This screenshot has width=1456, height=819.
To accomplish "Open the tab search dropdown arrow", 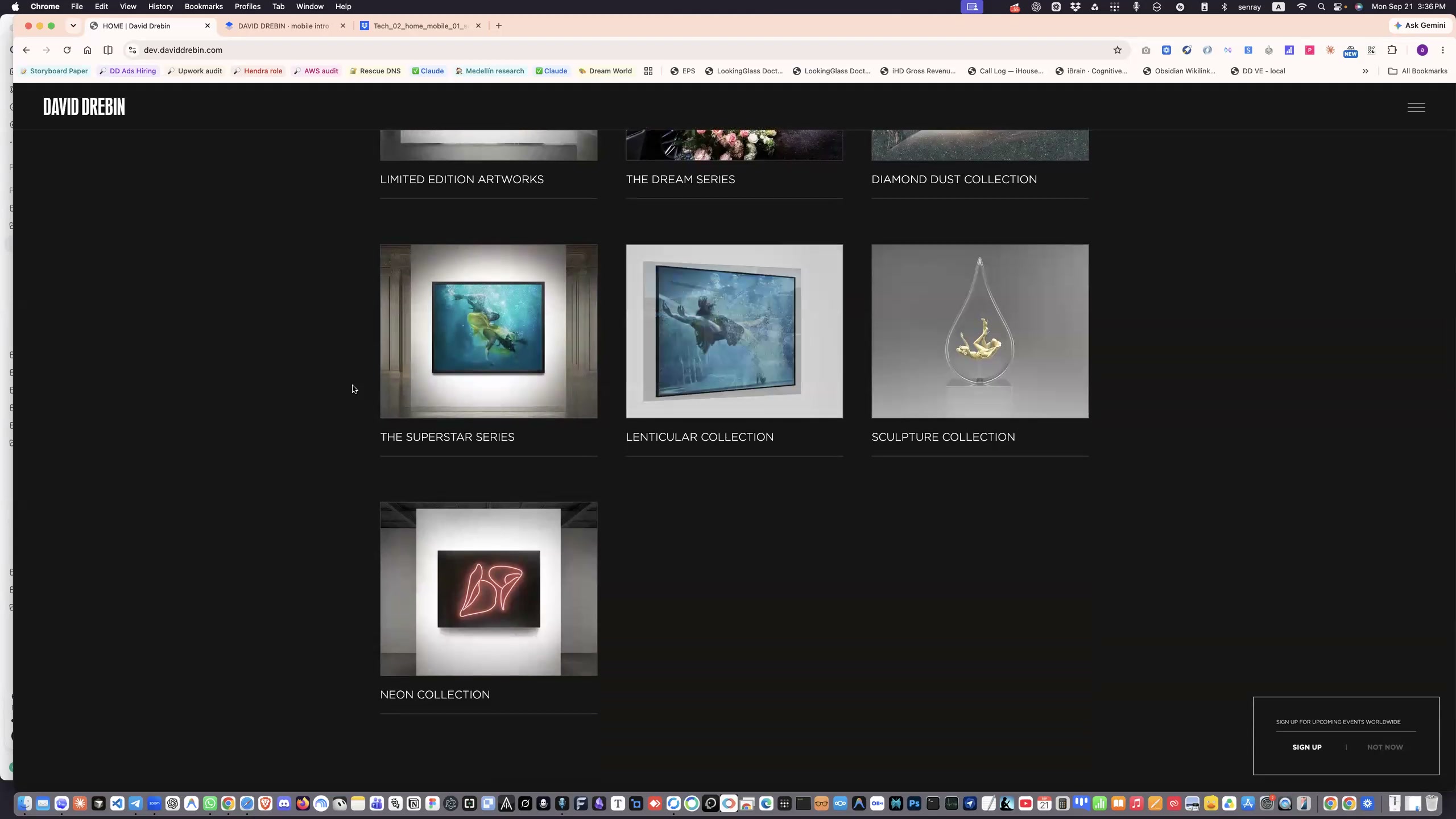I will (x=73, y=26).
